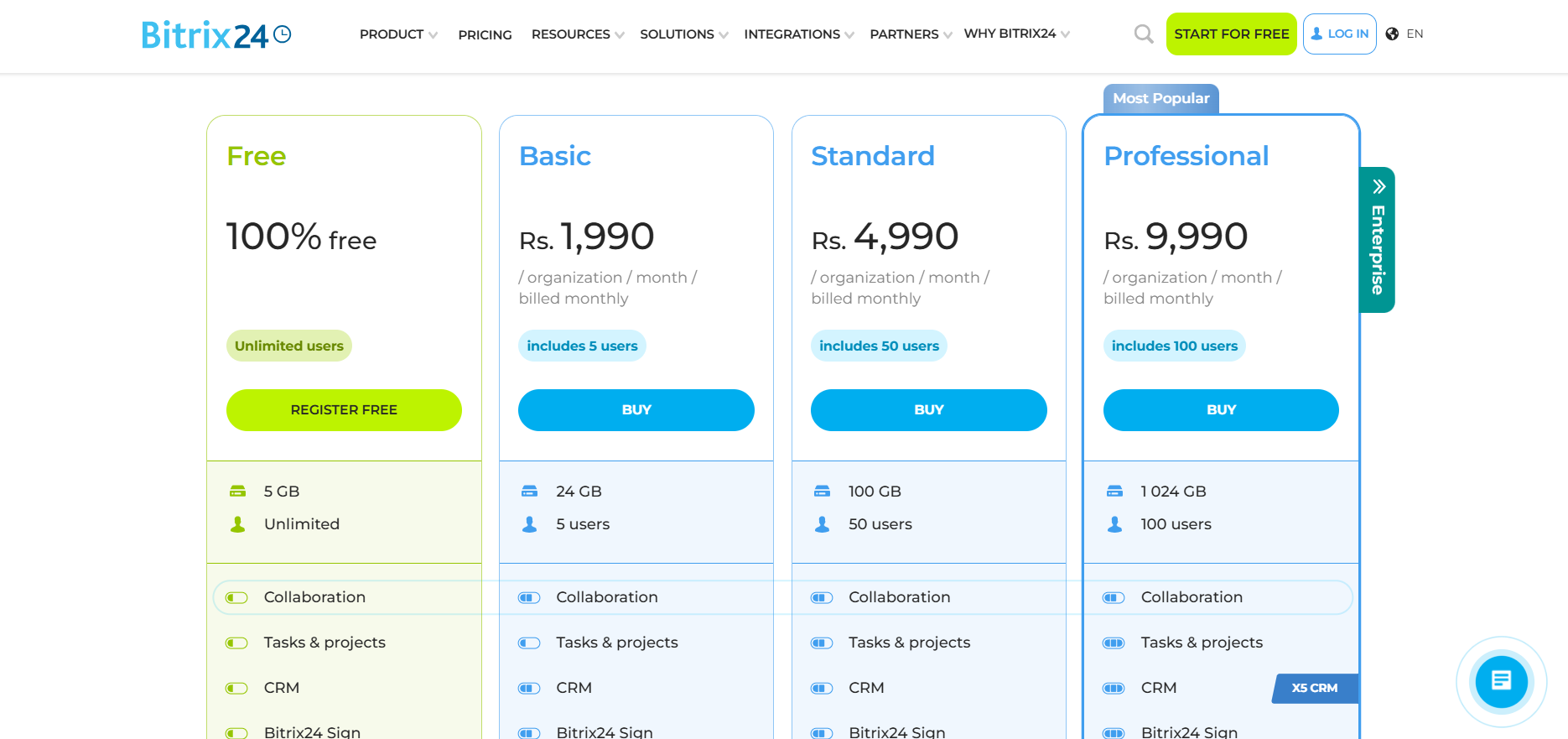The width and height of the screenshot is (1568, 739).
Task: Click the storage icon beside 1 024 GB
Action: point(1114,491)
